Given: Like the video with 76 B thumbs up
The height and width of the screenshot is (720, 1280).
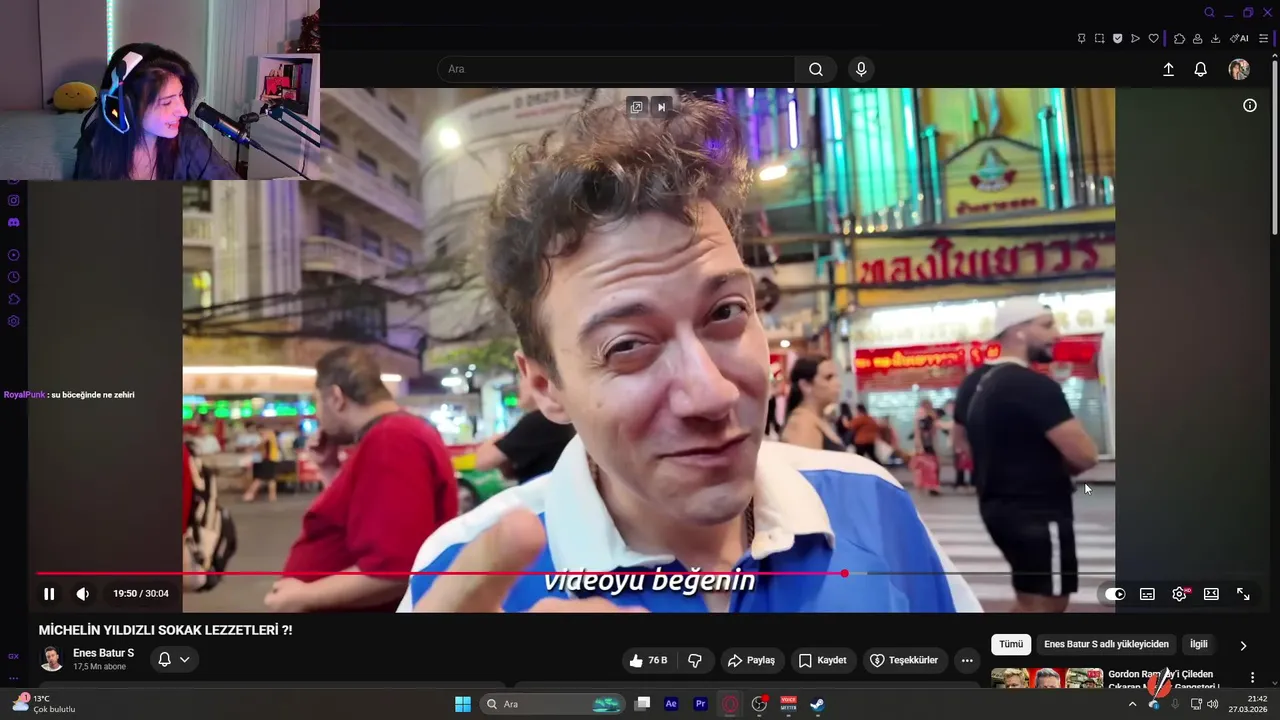Looking at the screenshot, I should 648,660.
